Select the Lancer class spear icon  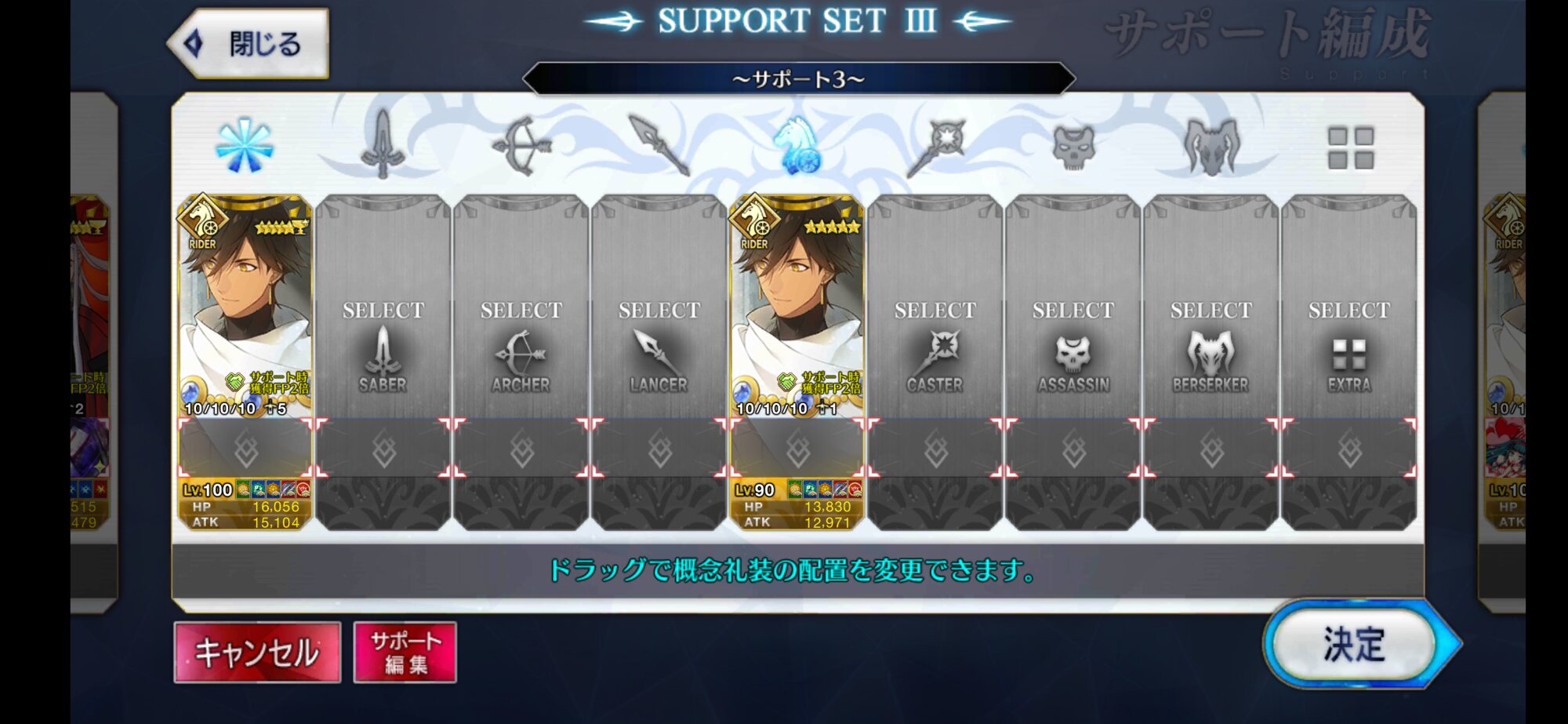click(659, 144)
